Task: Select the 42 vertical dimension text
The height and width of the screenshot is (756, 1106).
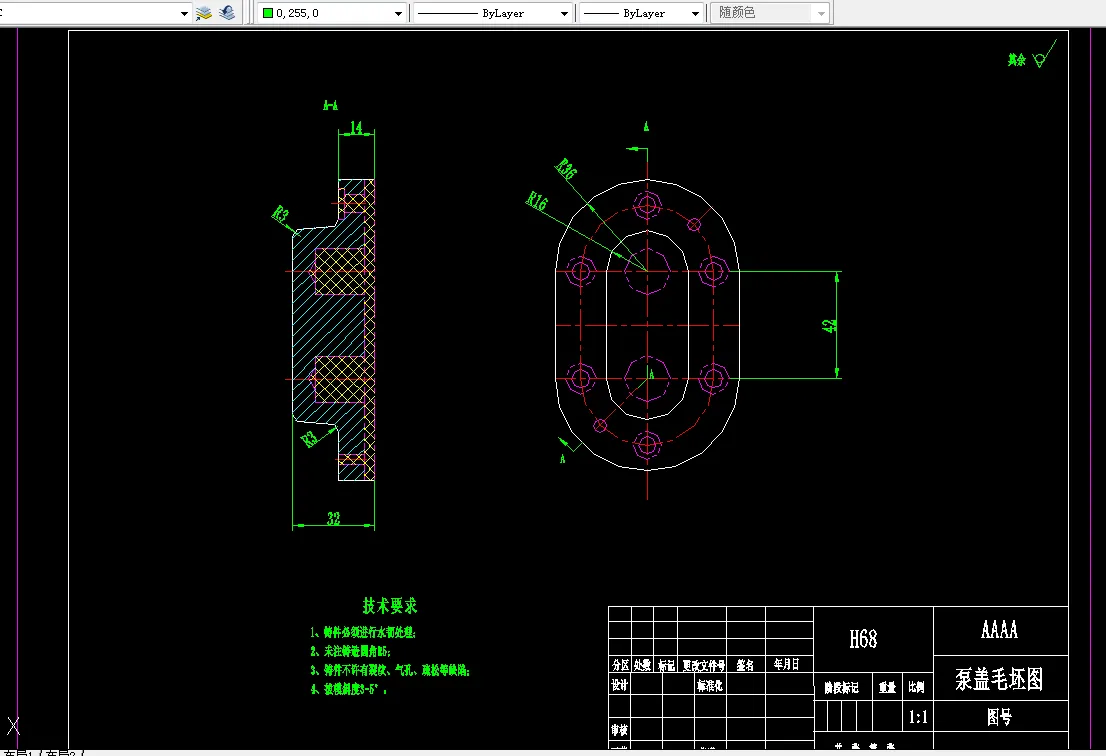Action: tap(830, 326)
